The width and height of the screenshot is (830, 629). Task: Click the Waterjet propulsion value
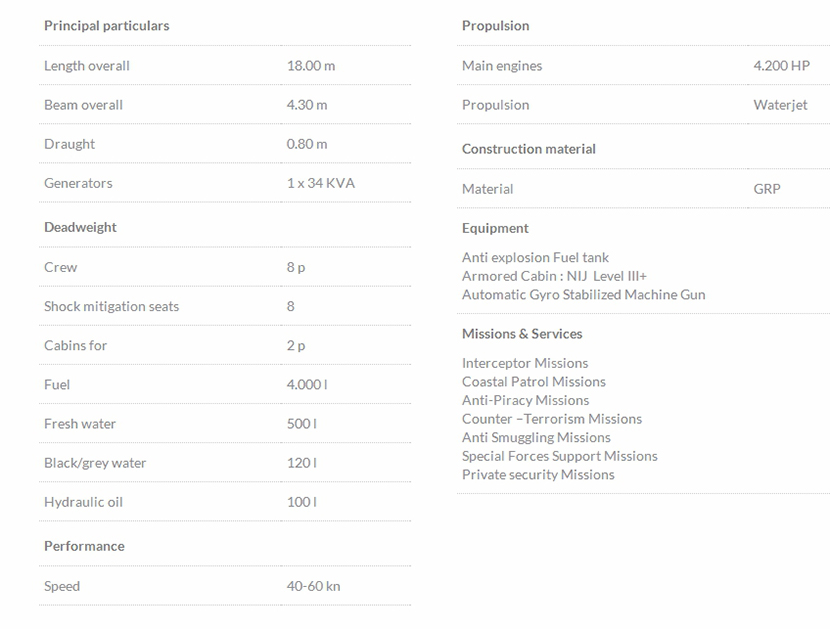pos(780,105)
